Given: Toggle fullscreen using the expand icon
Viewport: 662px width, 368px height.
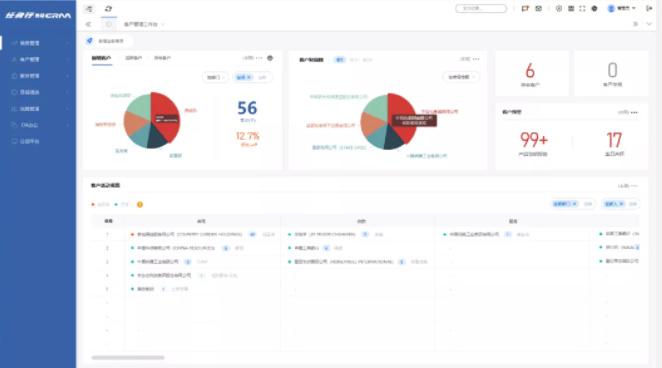Looking at the screenshot, I should (582, 8).
